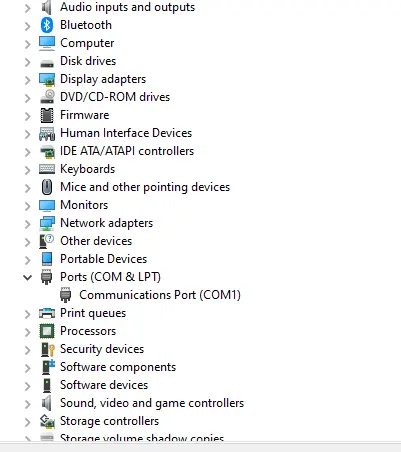Select the "Software components" label
The width and height of the screenshot is (401, 452).
tap(118, 367)
